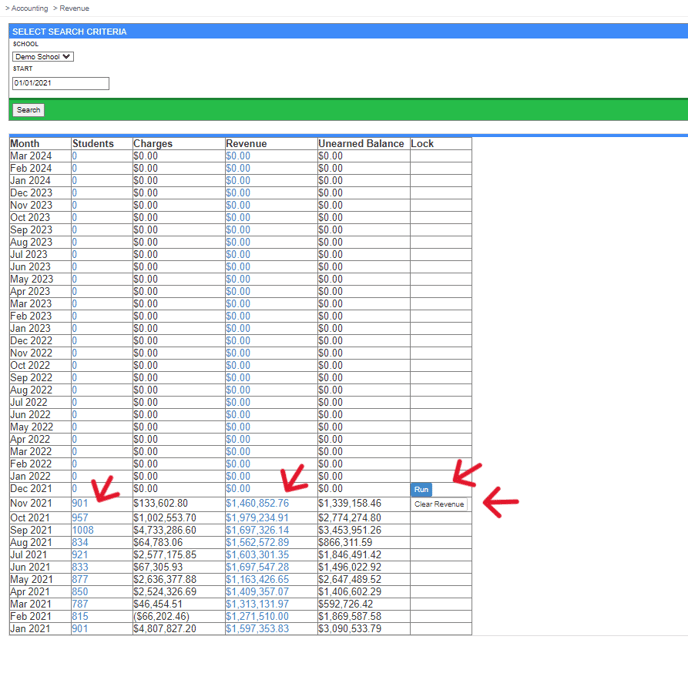Click the Start date input field
The image size is (688, 673).
(61, 83)
